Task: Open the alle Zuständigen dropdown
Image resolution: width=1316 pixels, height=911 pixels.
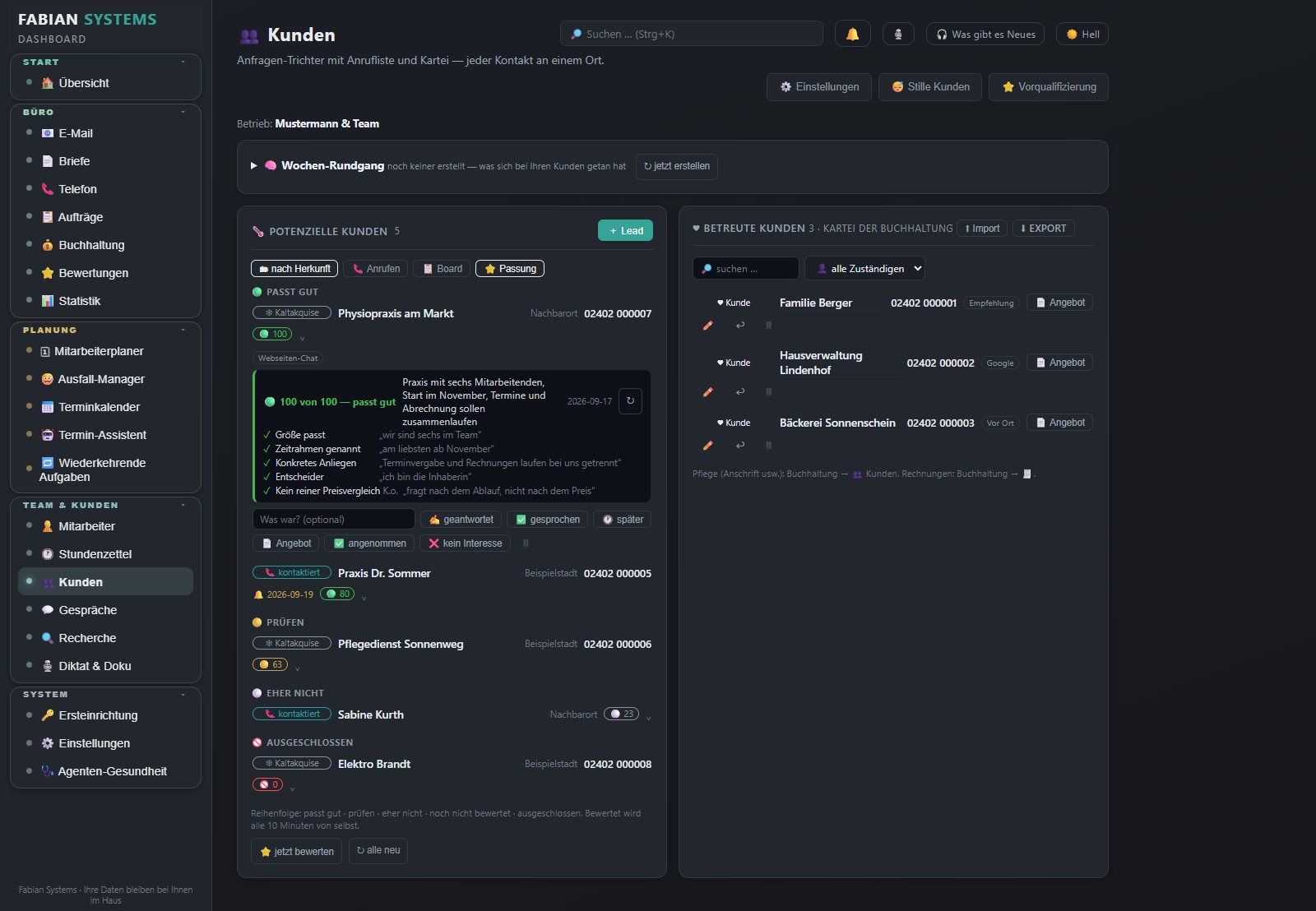Action: 864,268
